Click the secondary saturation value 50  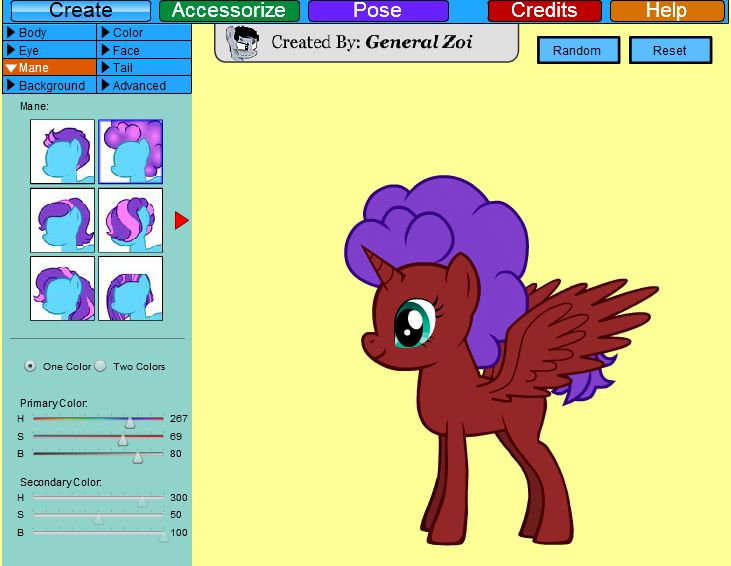click(x=176, y=515)
